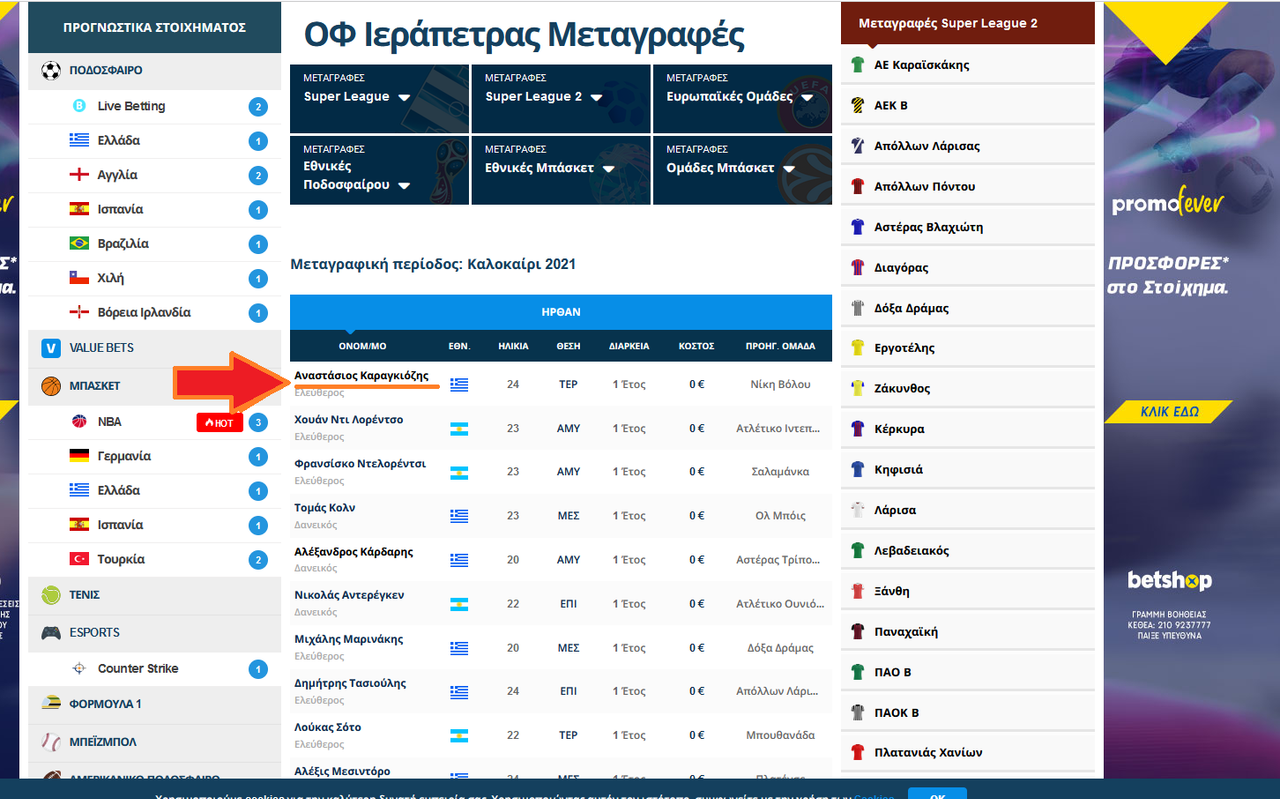Click the Δόξα Δράμας previous team cell
1280x799 pixels.
point(780,648)
